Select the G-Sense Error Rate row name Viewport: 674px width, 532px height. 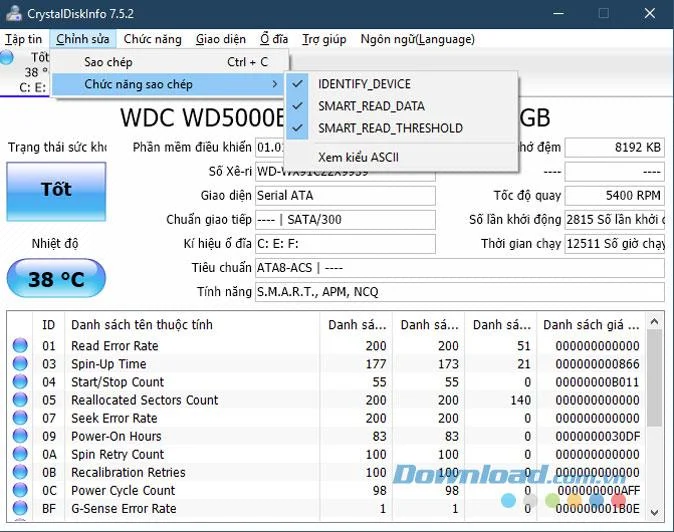pos(123,508)
